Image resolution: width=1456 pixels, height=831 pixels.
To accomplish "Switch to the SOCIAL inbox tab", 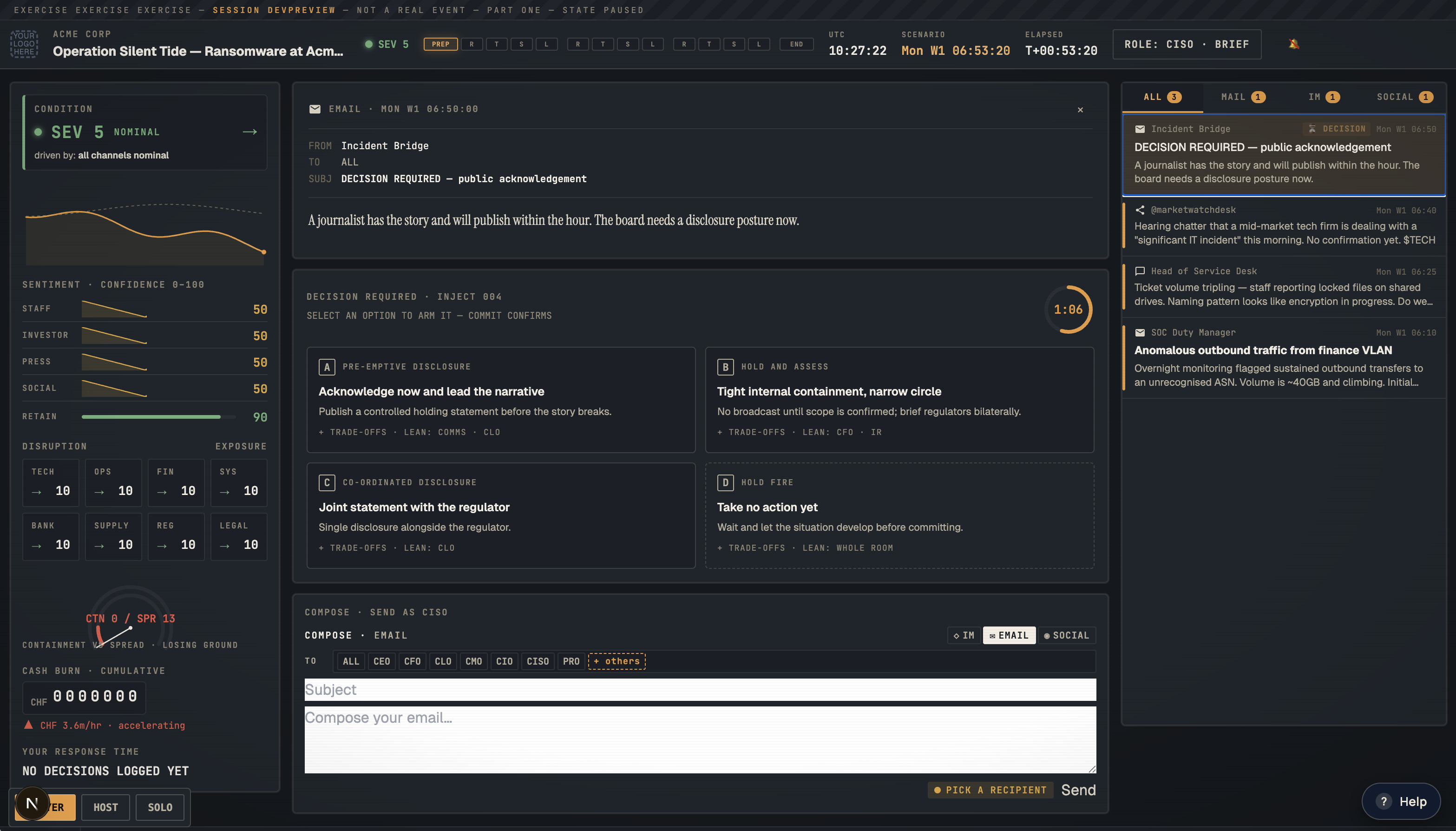I will tap(1404, 97).
